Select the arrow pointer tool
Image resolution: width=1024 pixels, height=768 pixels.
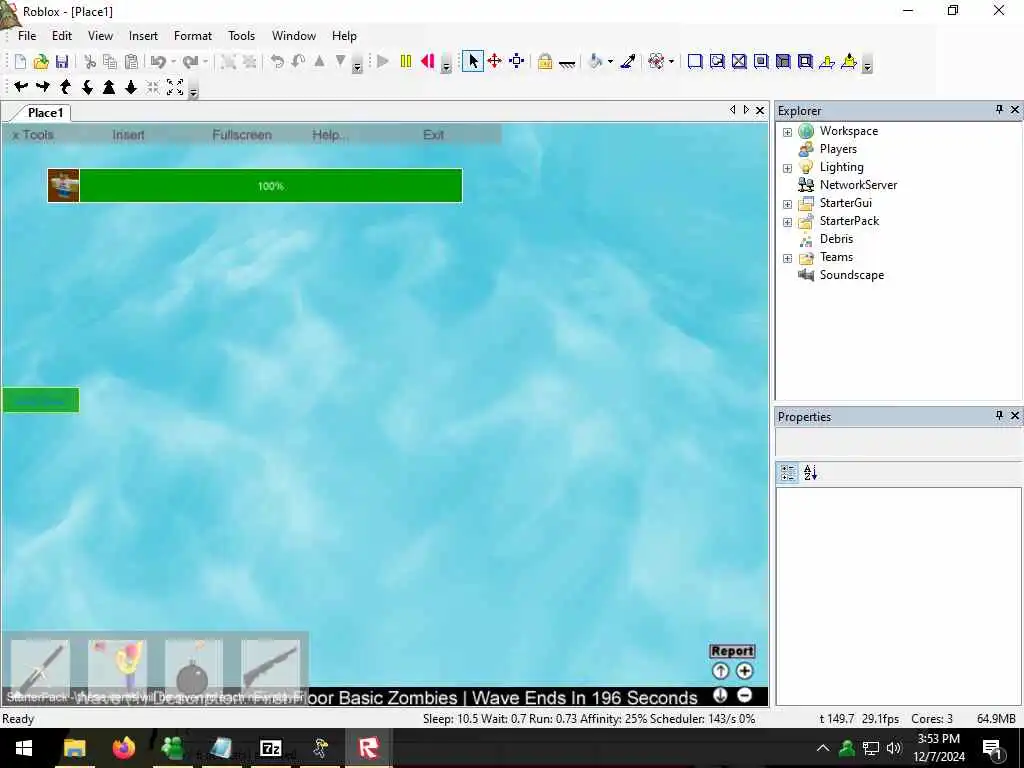(473, 61)
